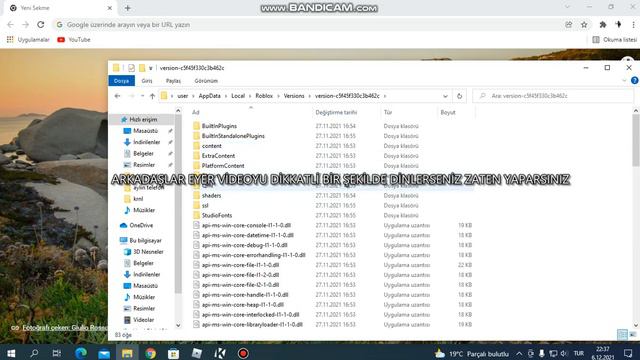This screenshot has height=360, width=640.
Task: Open recent locations dropdown arrow
Action: click(x=142, y=96)
